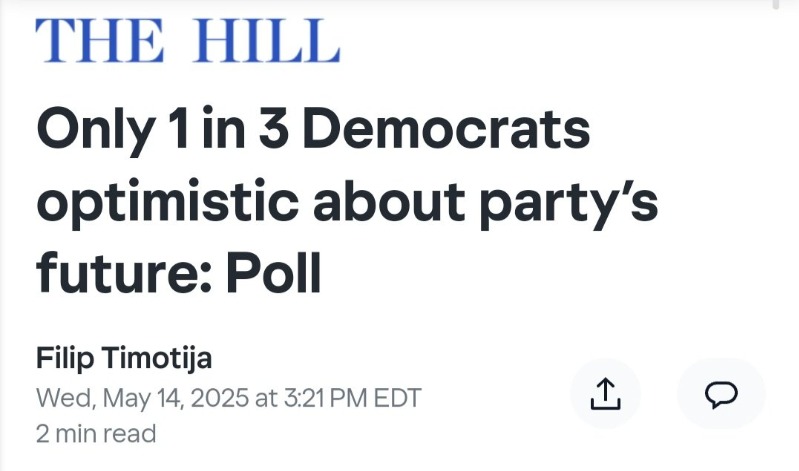Screen dimensions: 799x471
Task: Open comments via speech bubble icon
Action: click(720, 395)
